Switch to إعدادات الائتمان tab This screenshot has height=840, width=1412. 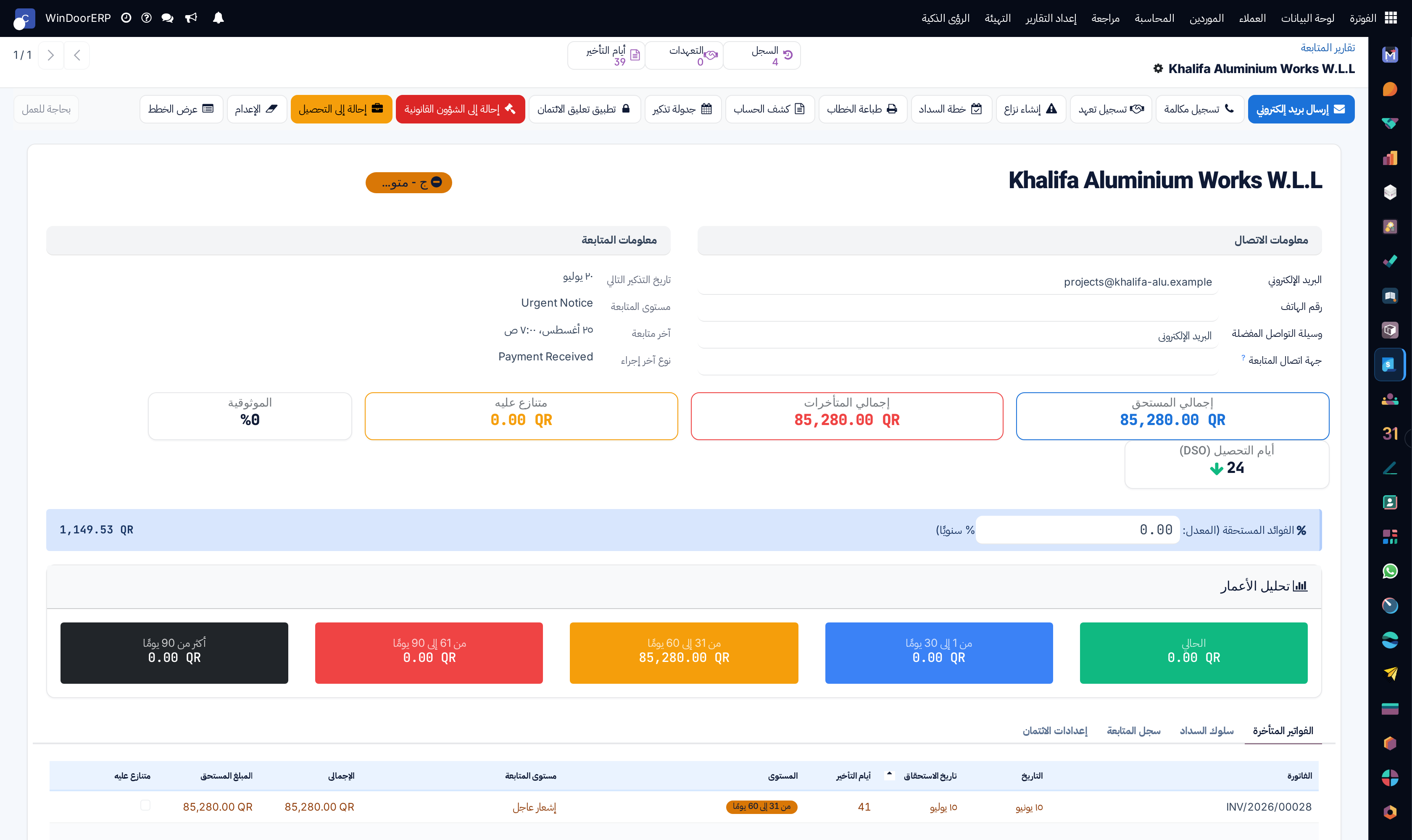click(1055, 731)
